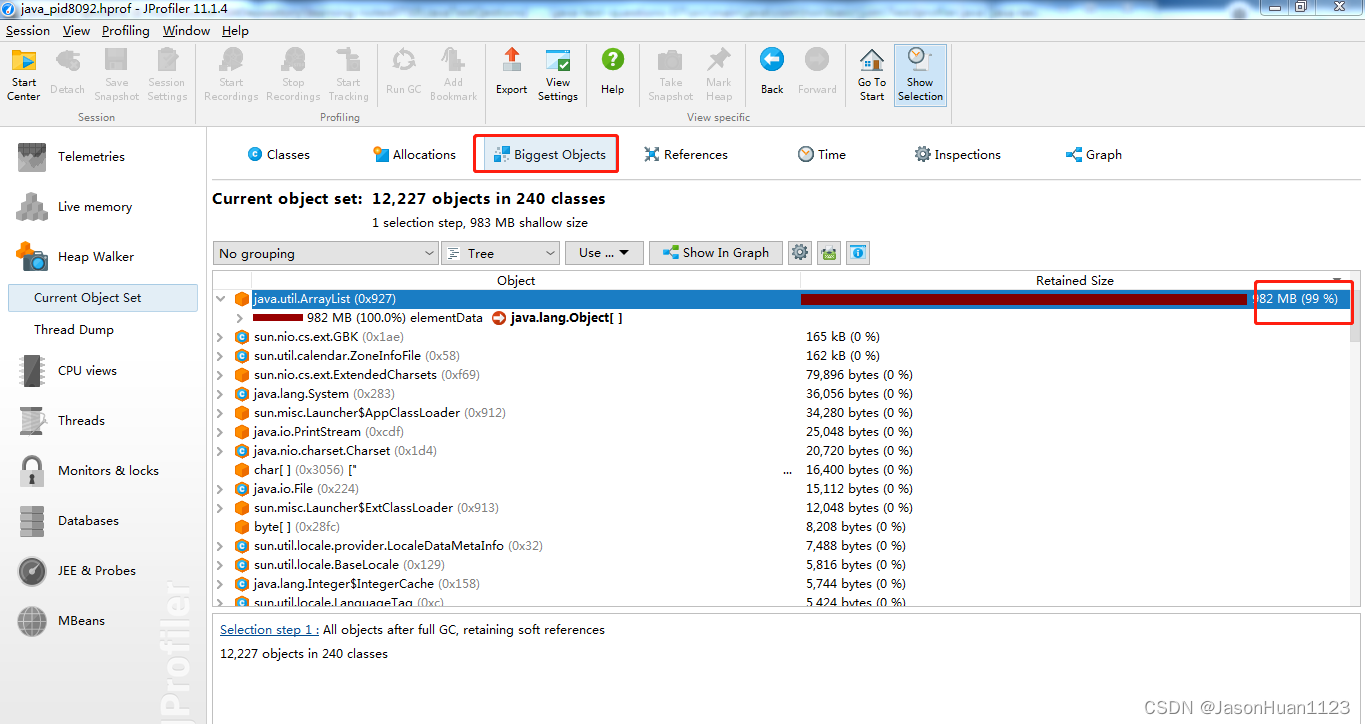Open the Live memory section

pos(94,206)
